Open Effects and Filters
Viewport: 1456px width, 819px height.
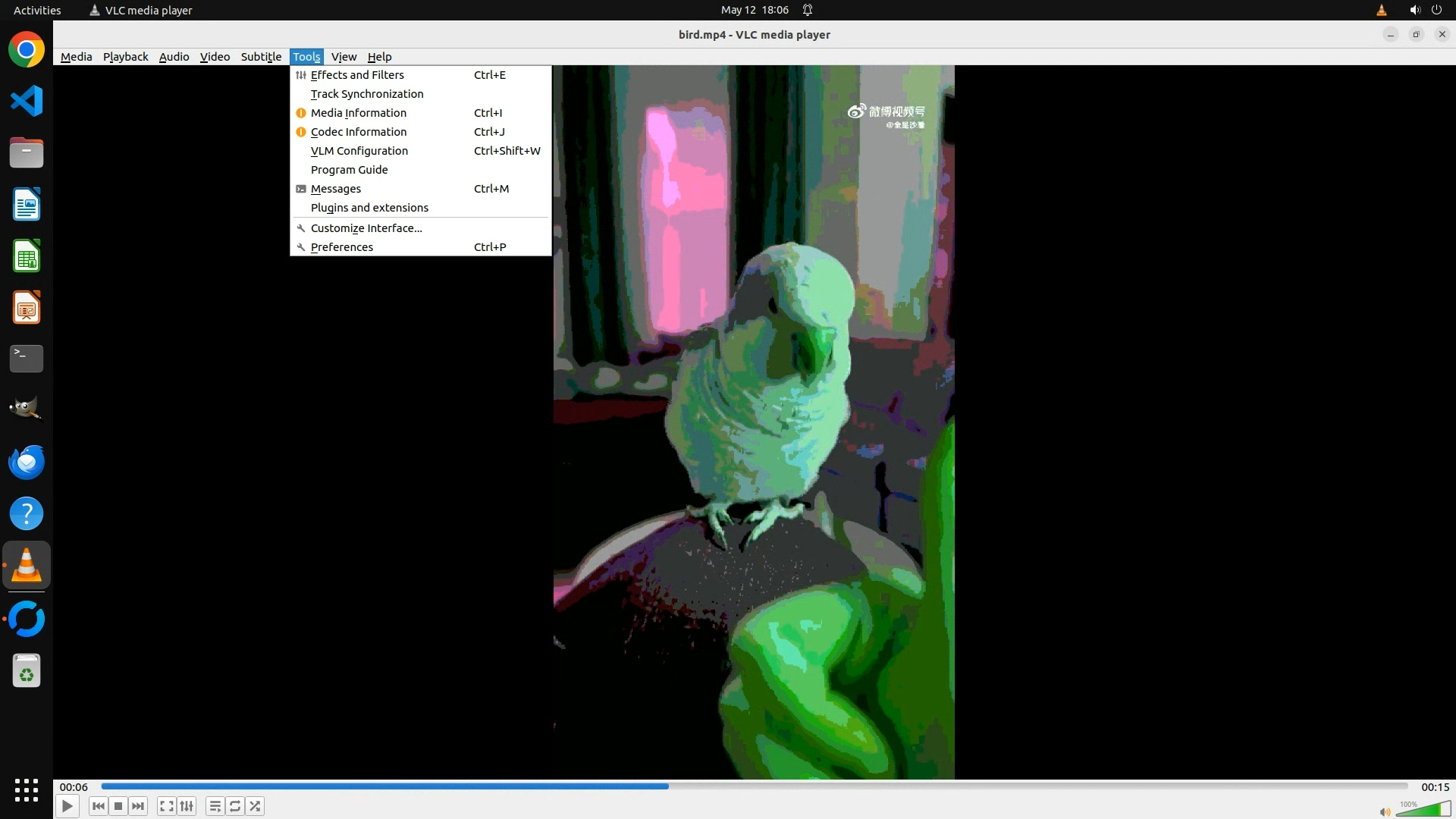click(357, 75)
